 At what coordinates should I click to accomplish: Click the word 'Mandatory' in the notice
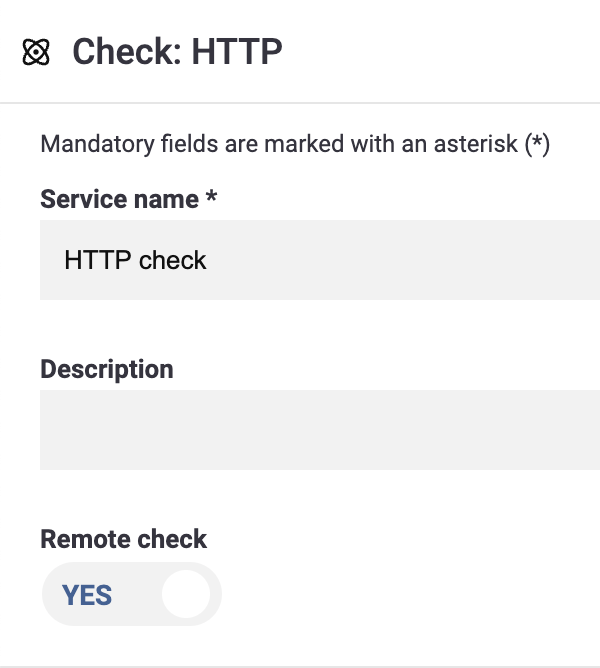(97, 144)
